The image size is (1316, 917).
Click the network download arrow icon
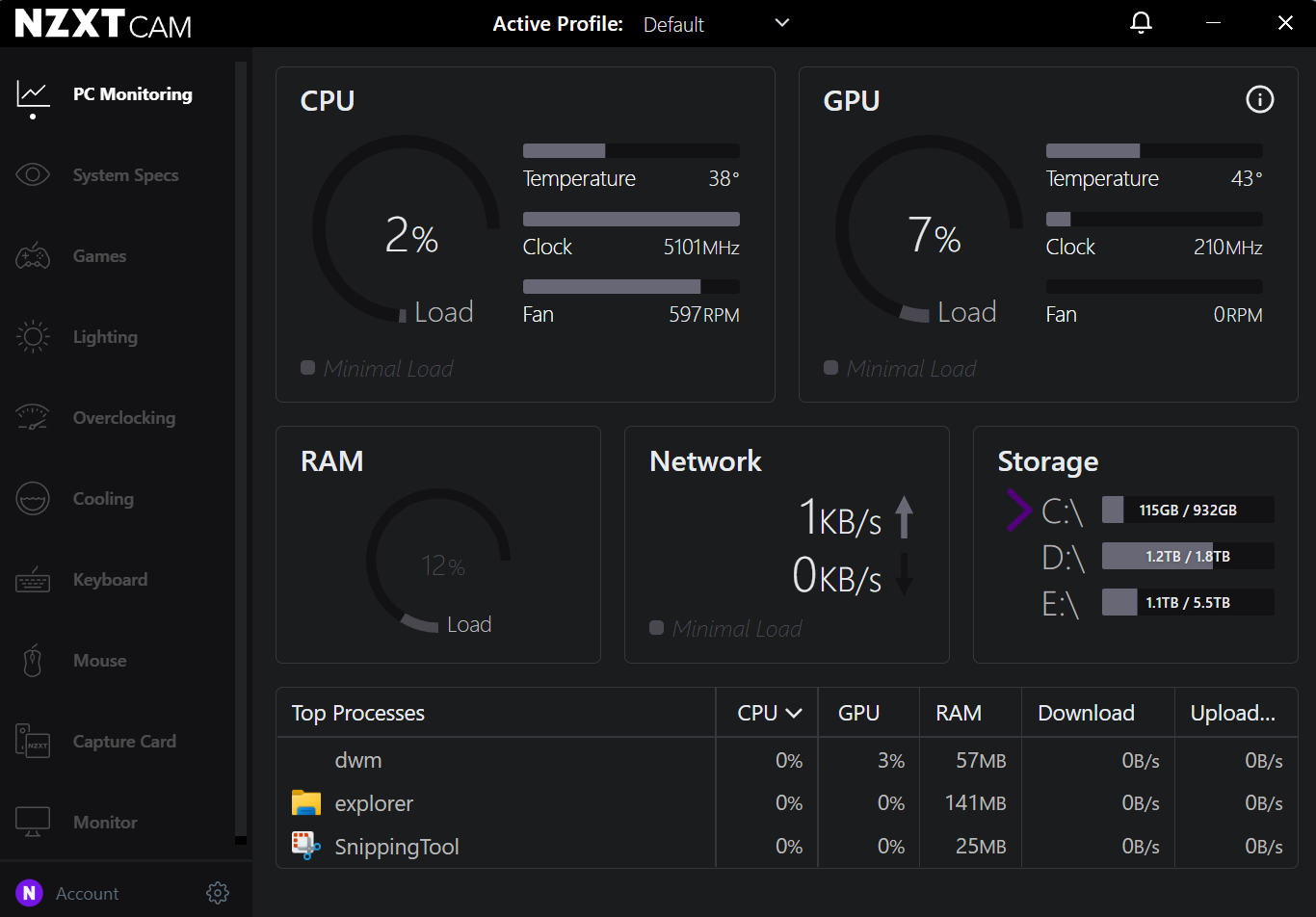[904, 574]
